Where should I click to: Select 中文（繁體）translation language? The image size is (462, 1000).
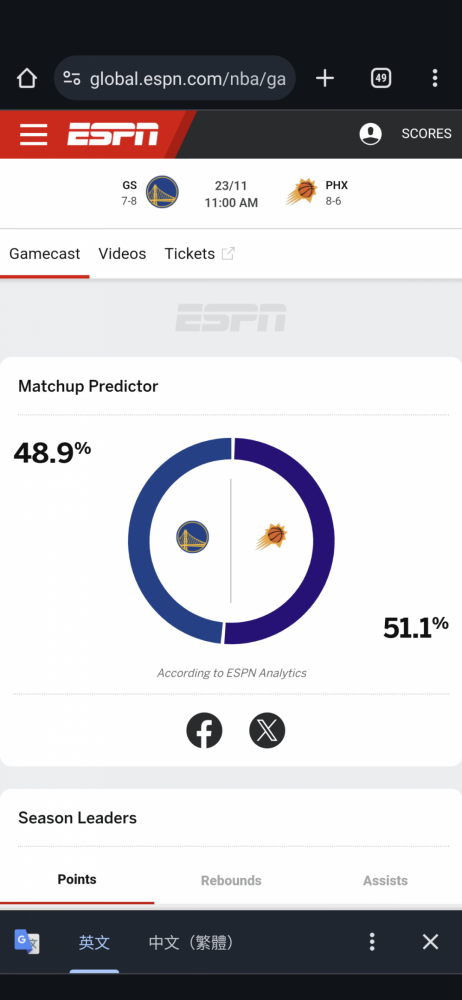(191, 943)
